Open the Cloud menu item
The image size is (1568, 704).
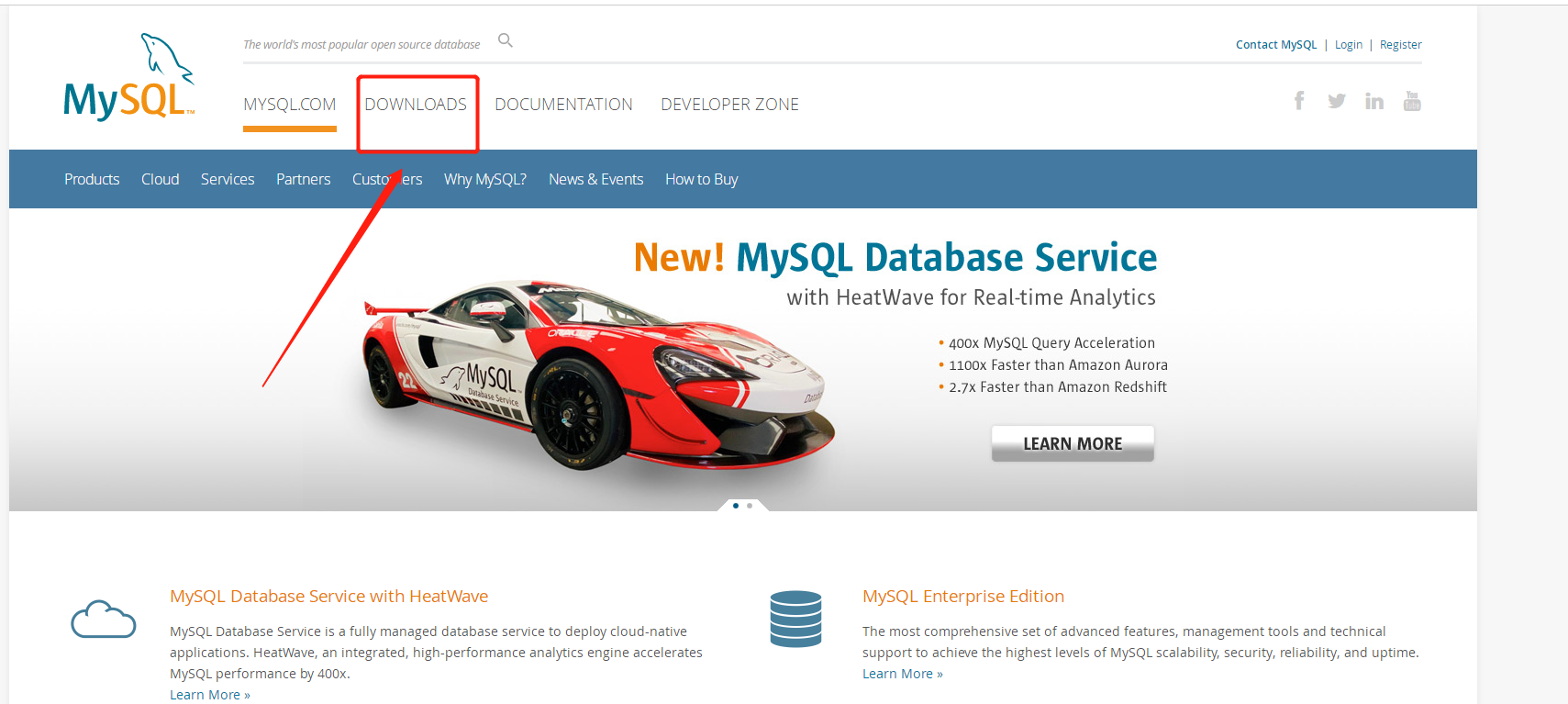click(161, 179)
